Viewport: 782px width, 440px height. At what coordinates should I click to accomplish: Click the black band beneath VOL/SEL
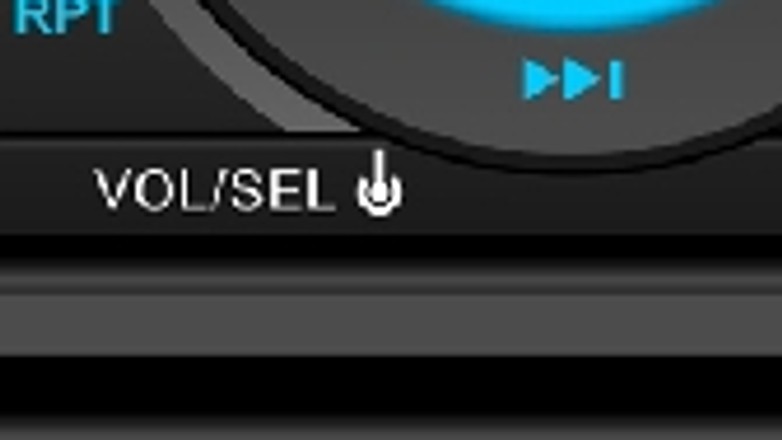coord(391,249)
